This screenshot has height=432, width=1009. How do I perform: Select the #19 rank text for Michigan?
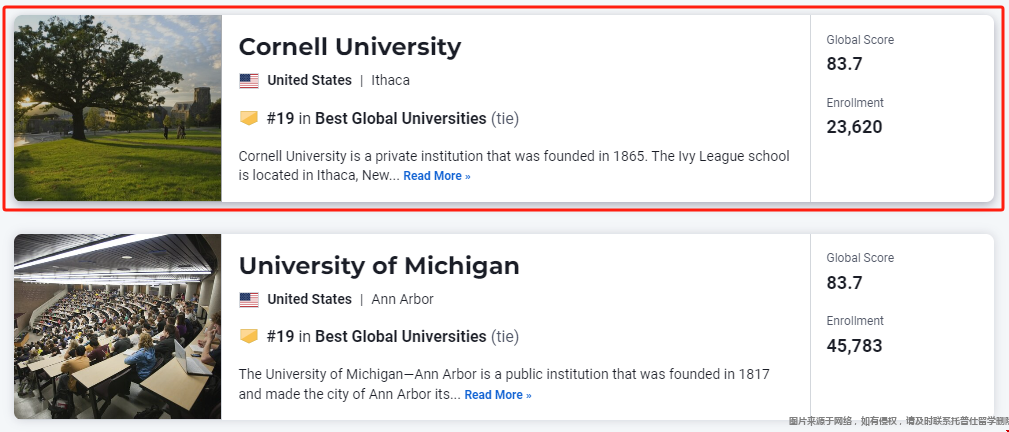click(280, 337)
